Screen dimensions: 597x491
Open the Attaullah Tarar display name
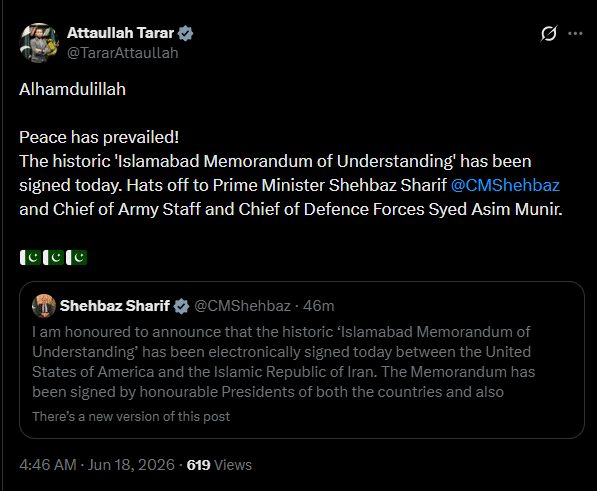(x=120, y=33)
